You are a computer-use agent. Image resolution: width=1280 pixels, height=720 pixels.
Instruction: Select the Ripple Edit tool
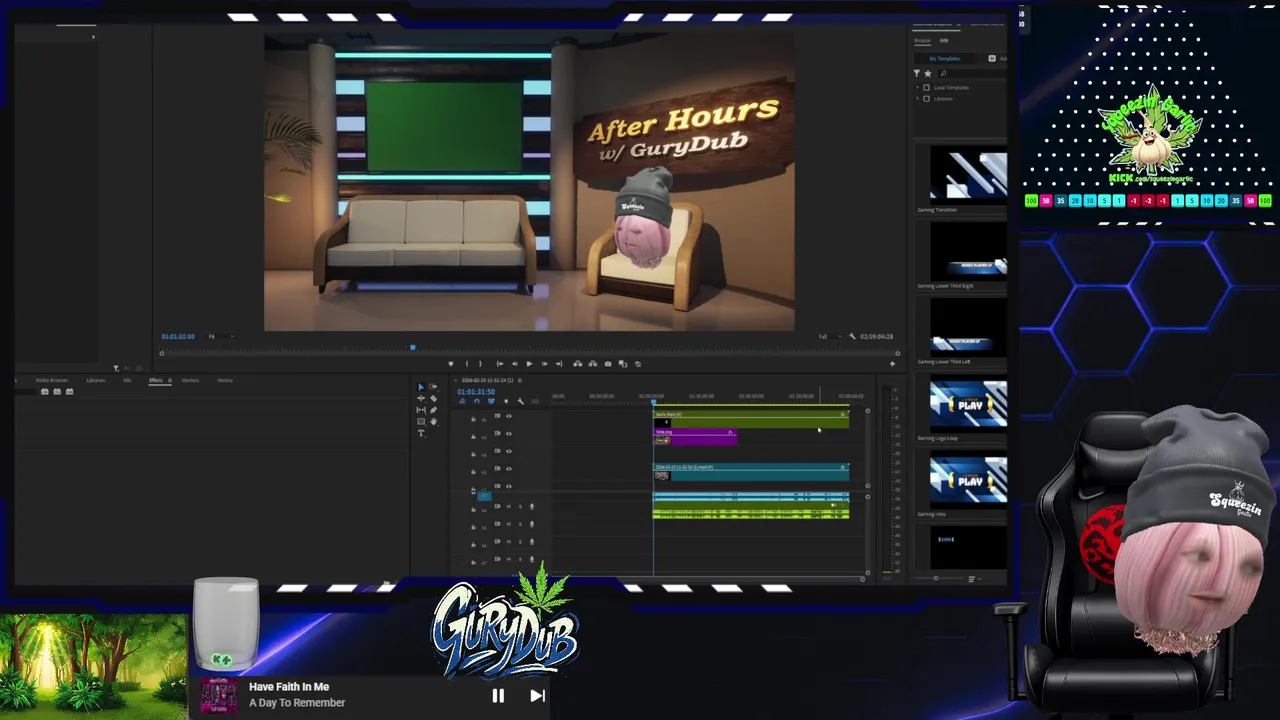(421, 398)
